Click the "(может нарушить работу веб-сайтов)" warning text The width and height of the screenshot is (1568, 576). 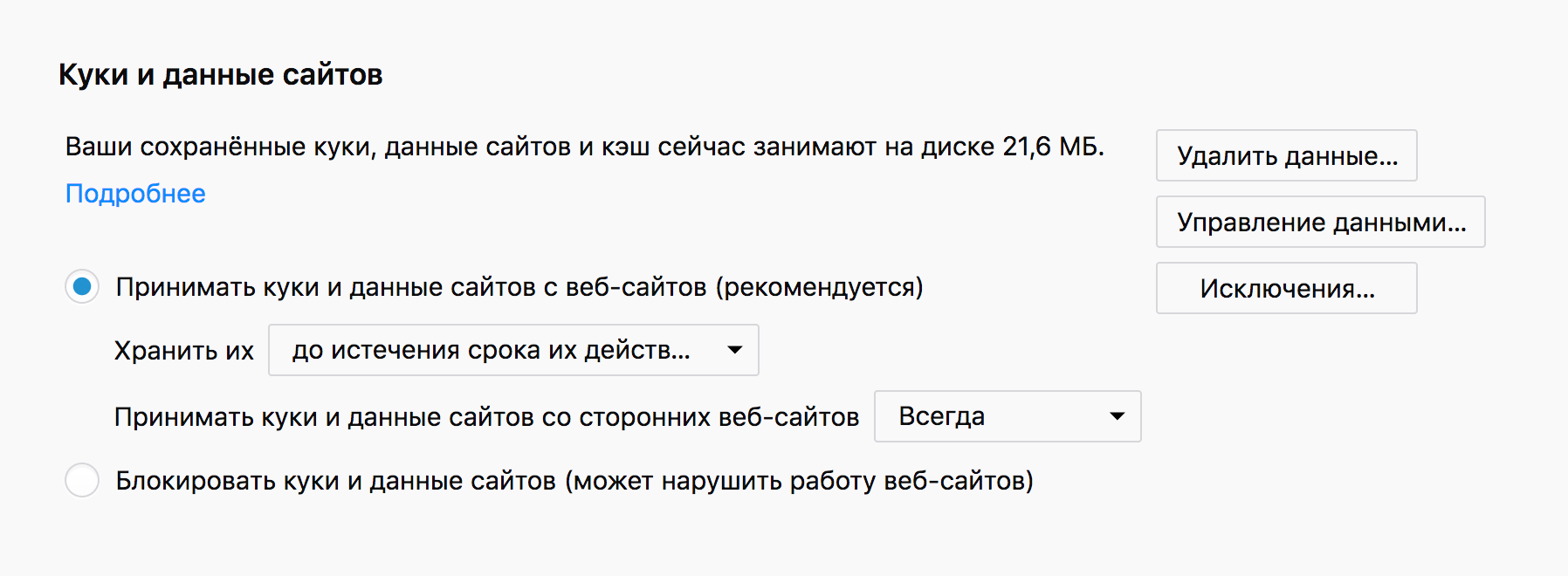[x=798, y=481]
